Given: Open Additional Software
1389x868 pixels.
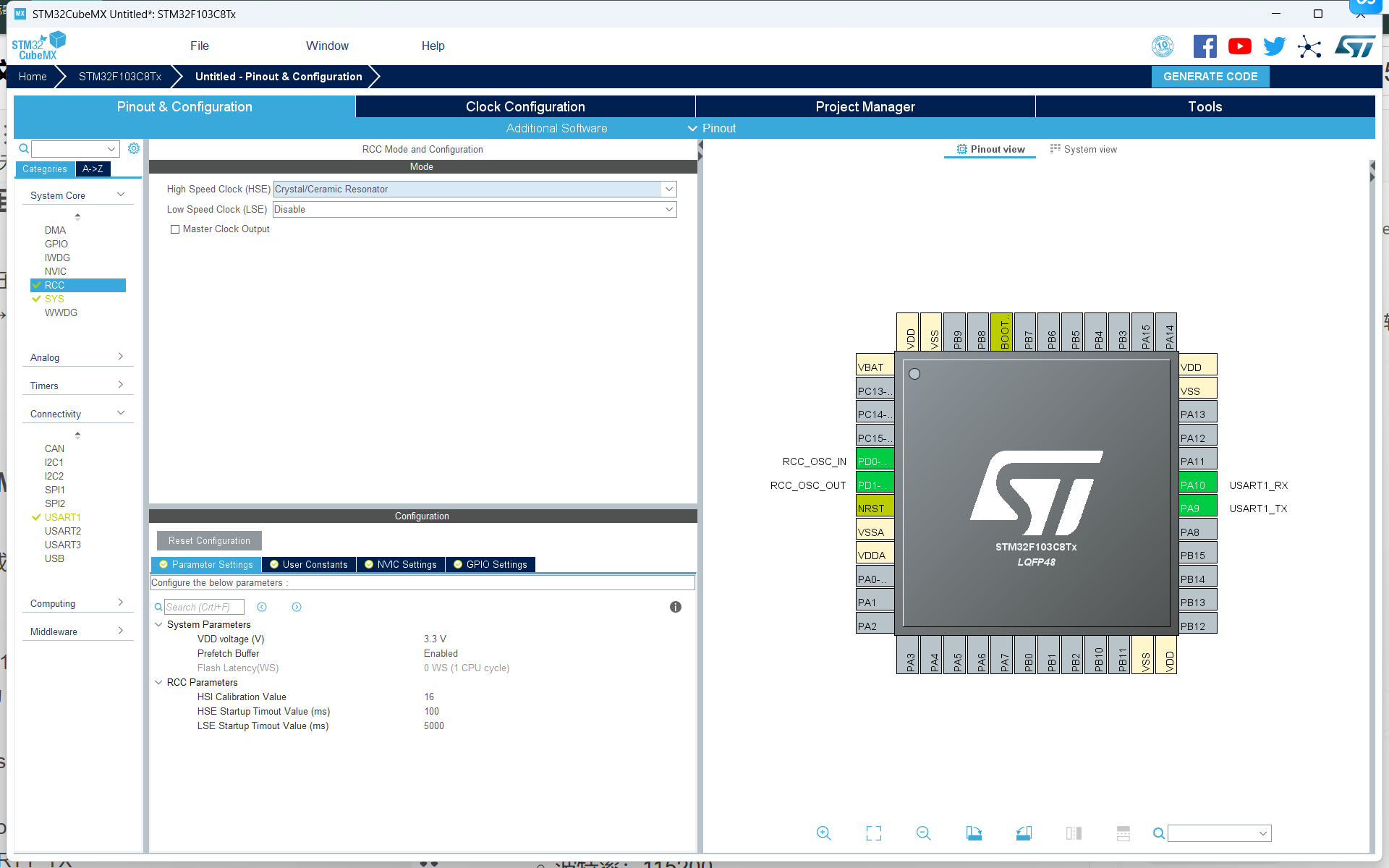Looking at the screenshot, I should pos(556,128).
